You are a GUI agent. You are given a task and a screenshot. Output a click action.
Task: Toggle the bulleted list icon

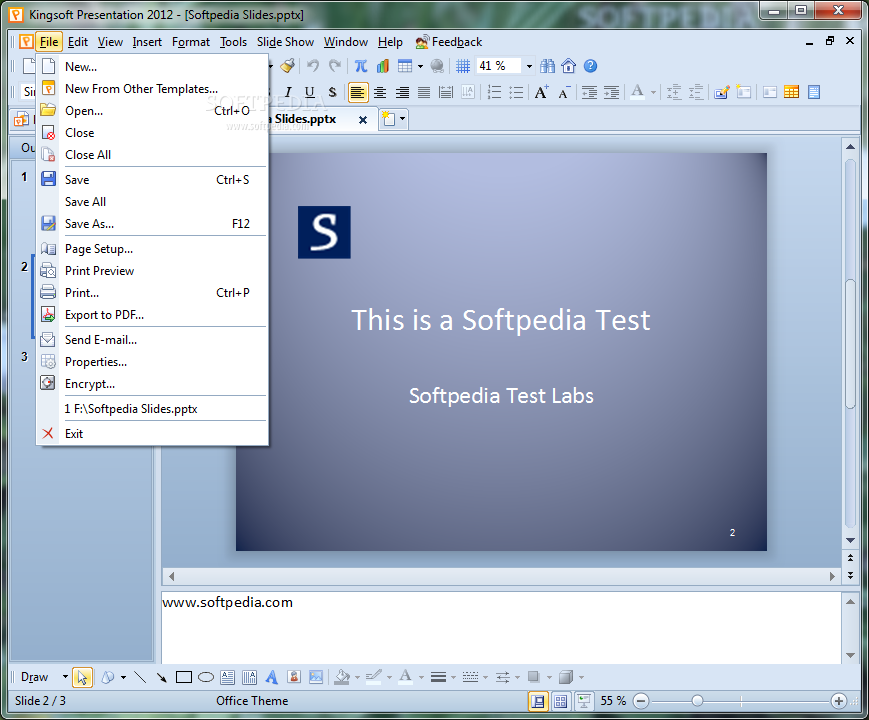516,92
